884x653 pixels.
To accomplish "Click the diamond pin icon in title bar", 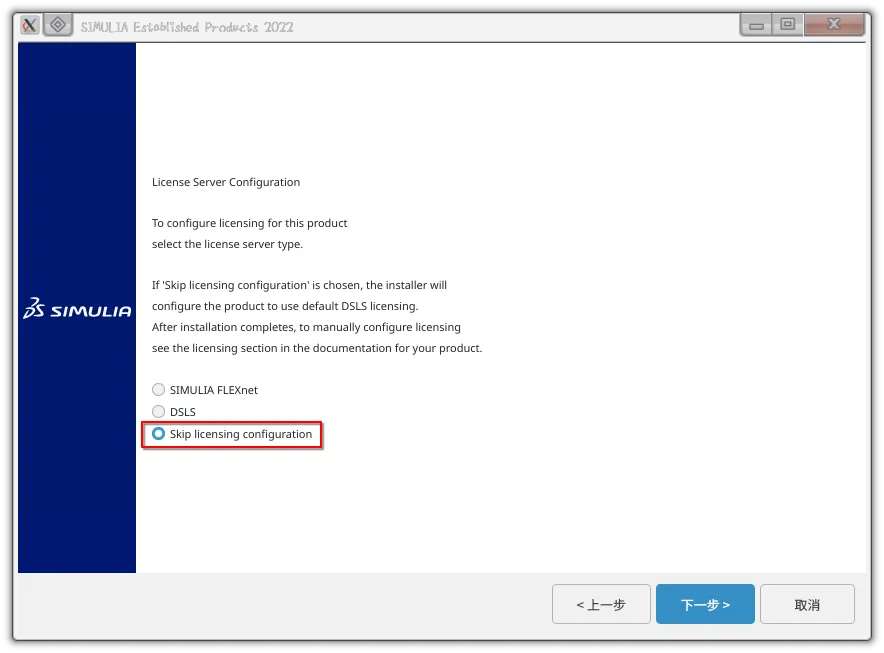I will [x=58, y=26].
